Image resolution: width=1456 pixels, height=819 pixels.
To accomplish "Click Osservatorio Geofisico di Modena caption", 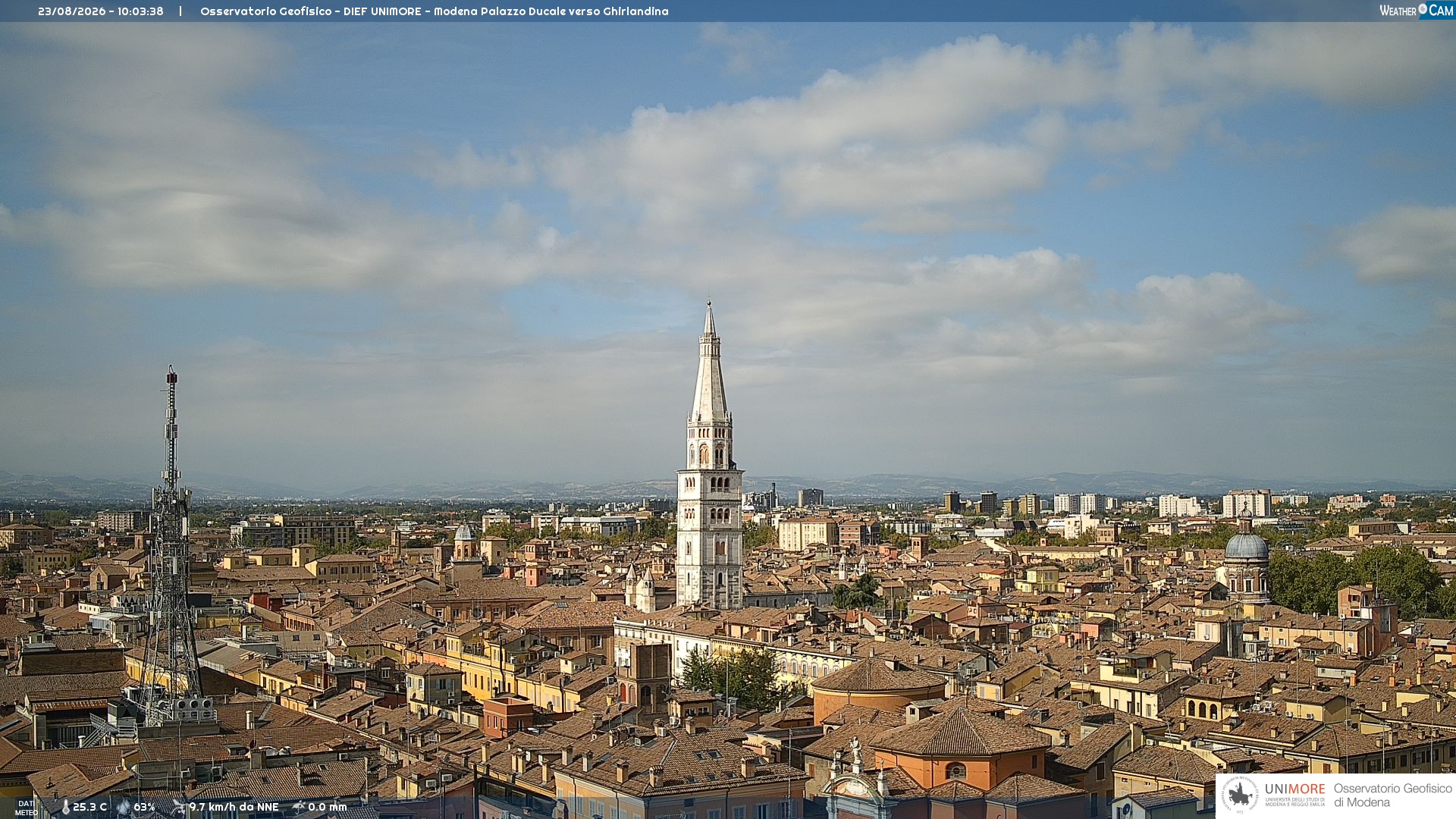I will [x=1392, y=795].
